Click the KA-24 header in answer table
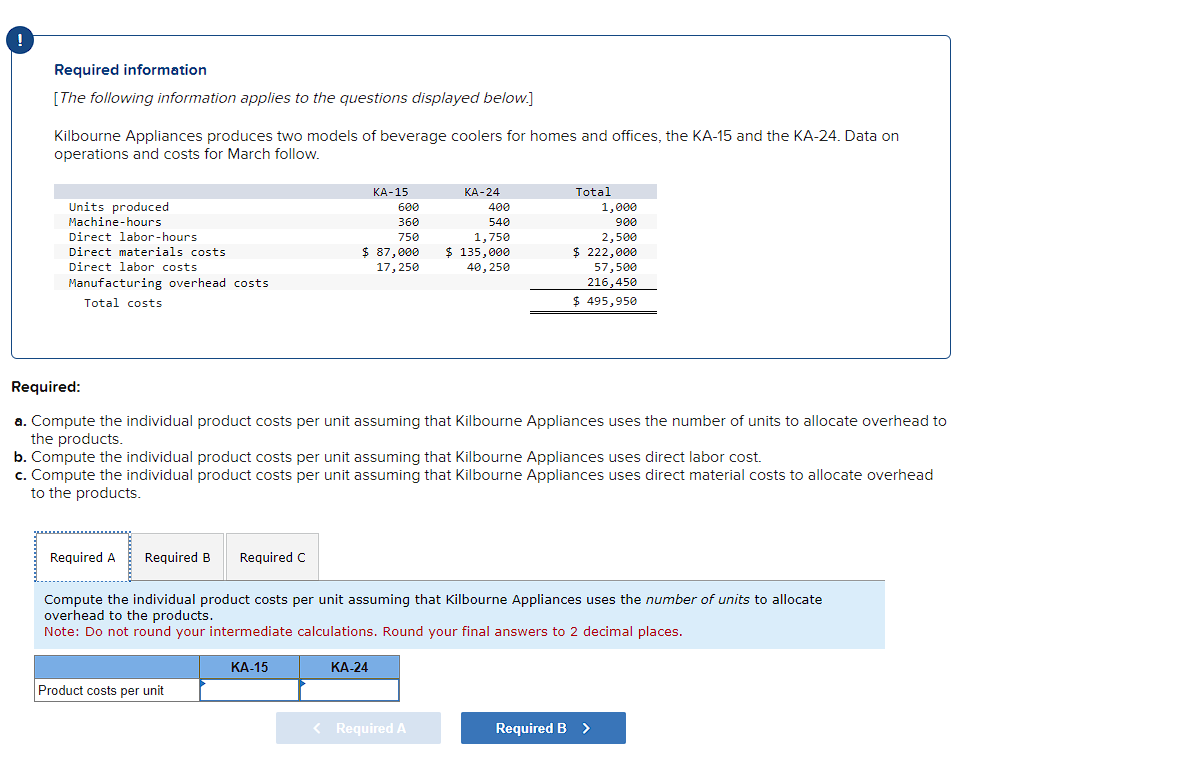Screen dimensions: 1190x777 [x=349, y=668]
